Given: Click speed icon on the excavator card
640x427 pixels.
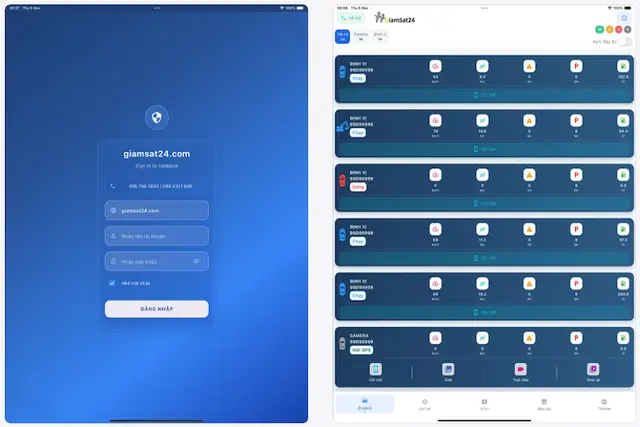Looking at the screenshot, I should (435, 120).
